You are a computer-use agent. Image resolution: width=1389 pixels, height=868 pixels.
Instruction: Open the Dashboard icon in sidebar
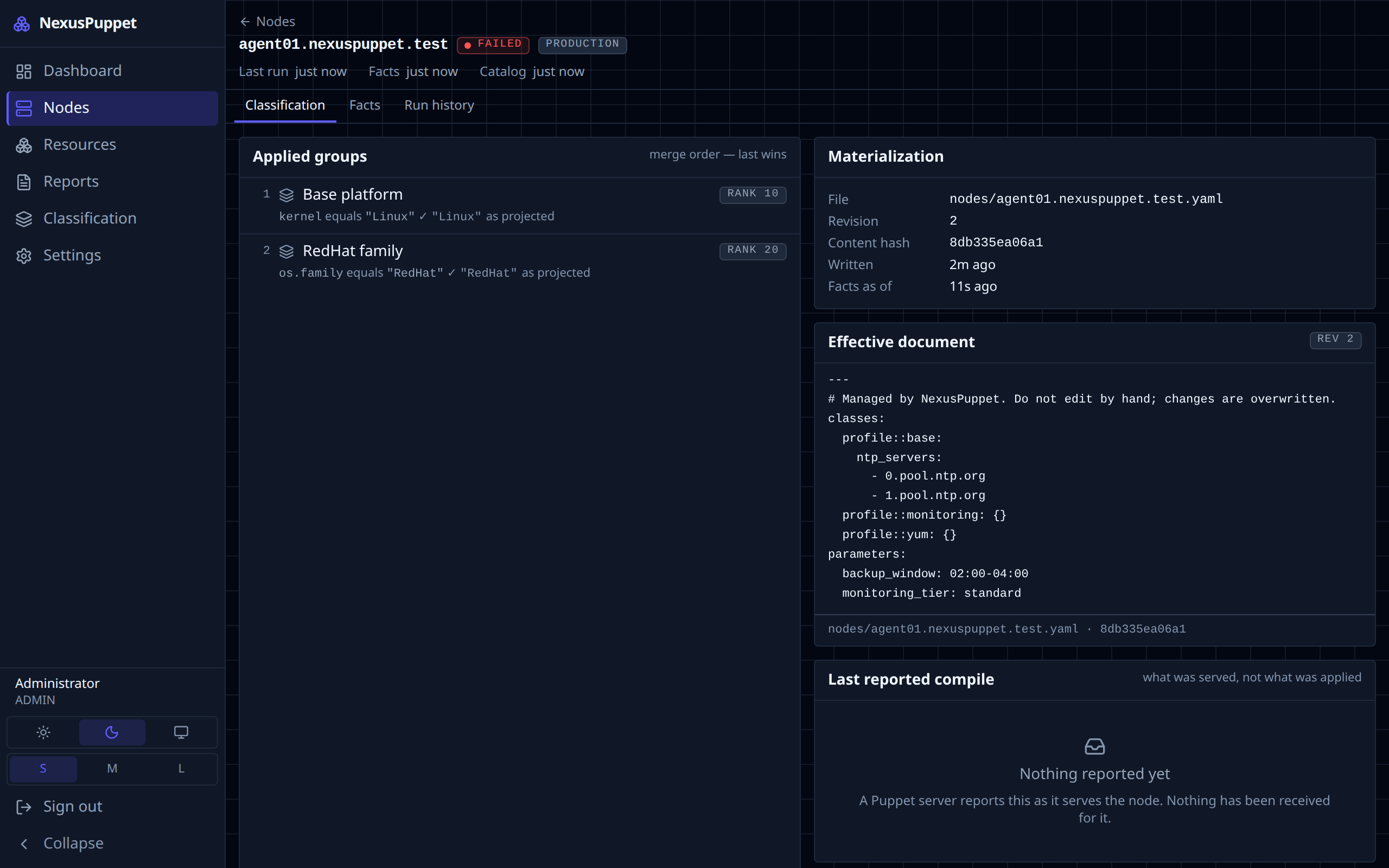pos(23,71)
